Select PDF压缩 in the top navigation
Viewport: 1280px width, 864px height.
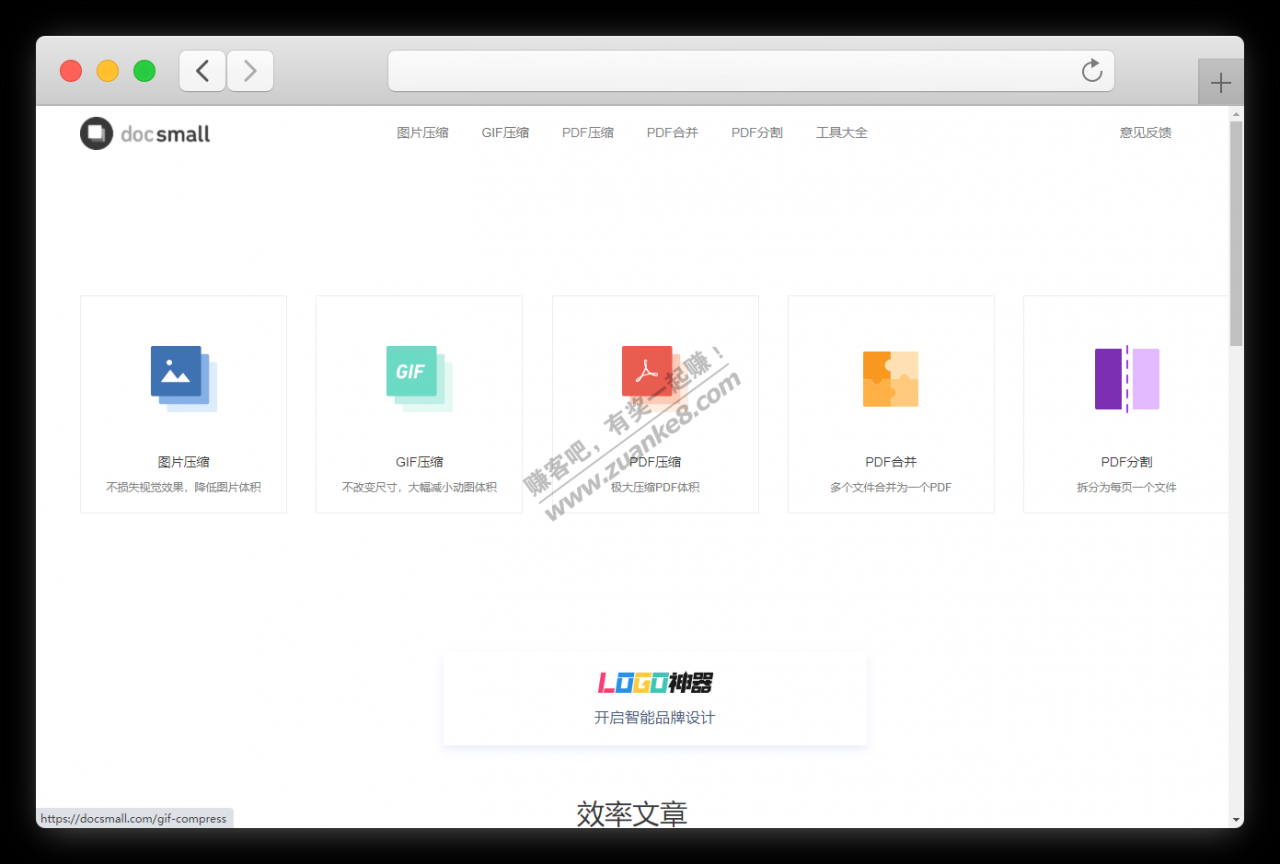point(588,133)
